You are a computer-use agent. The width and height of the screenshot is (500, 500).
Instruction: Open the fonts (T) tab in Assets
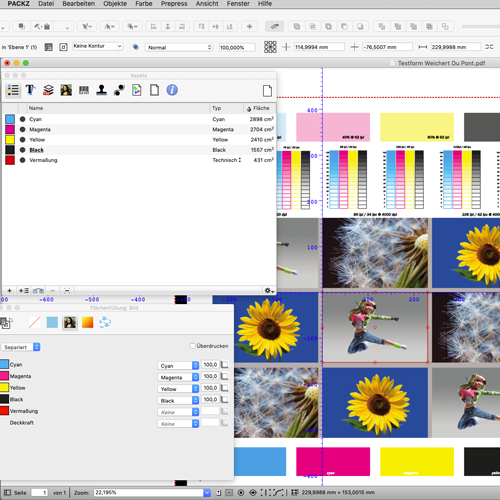[30, 90]
